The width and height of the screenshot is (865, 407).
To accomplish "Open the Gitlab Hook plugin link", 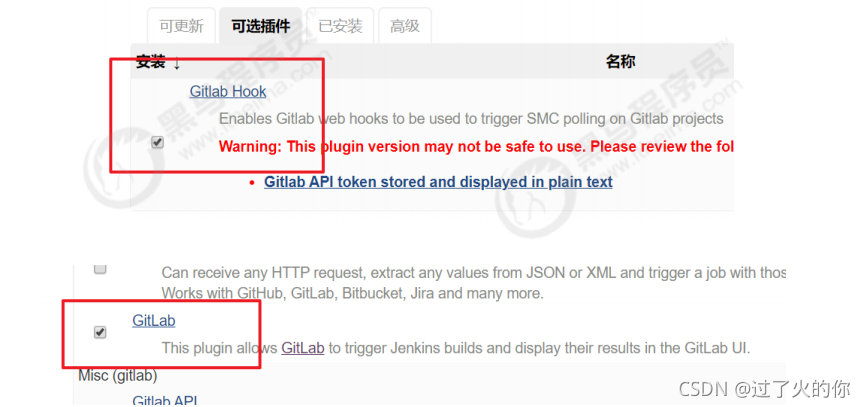I will [228, 91].
